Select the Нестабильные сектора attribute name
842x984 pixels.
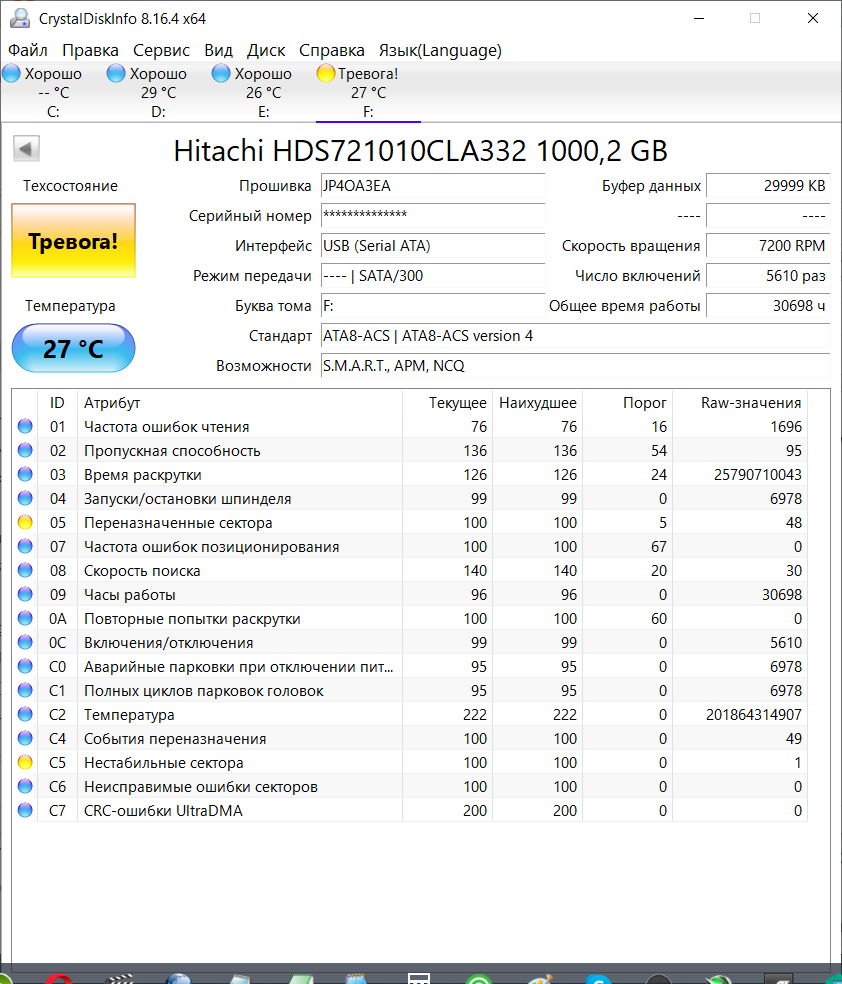164,762
